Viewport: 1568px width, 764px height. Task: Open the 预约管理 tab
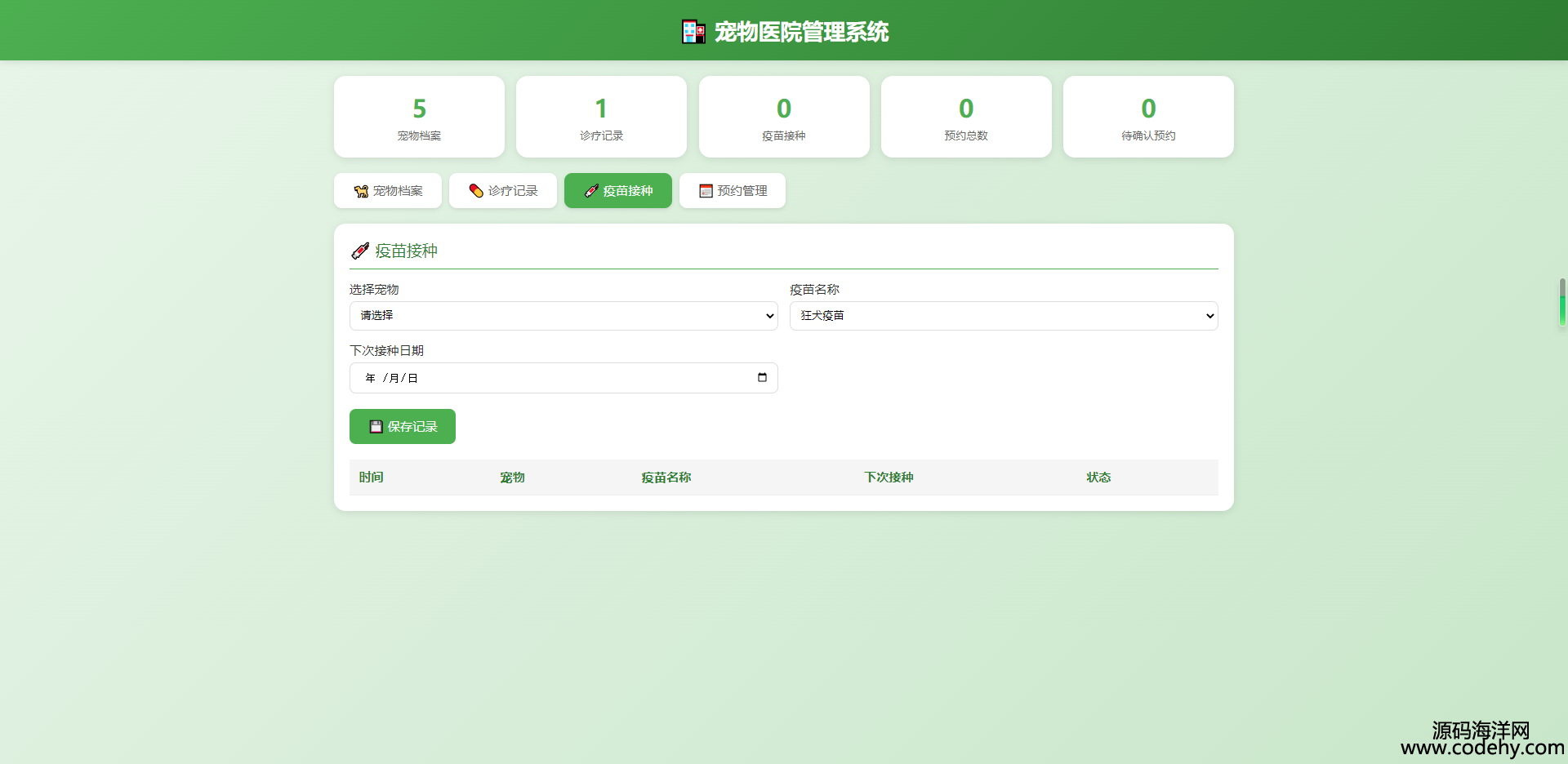click(733, 191)
